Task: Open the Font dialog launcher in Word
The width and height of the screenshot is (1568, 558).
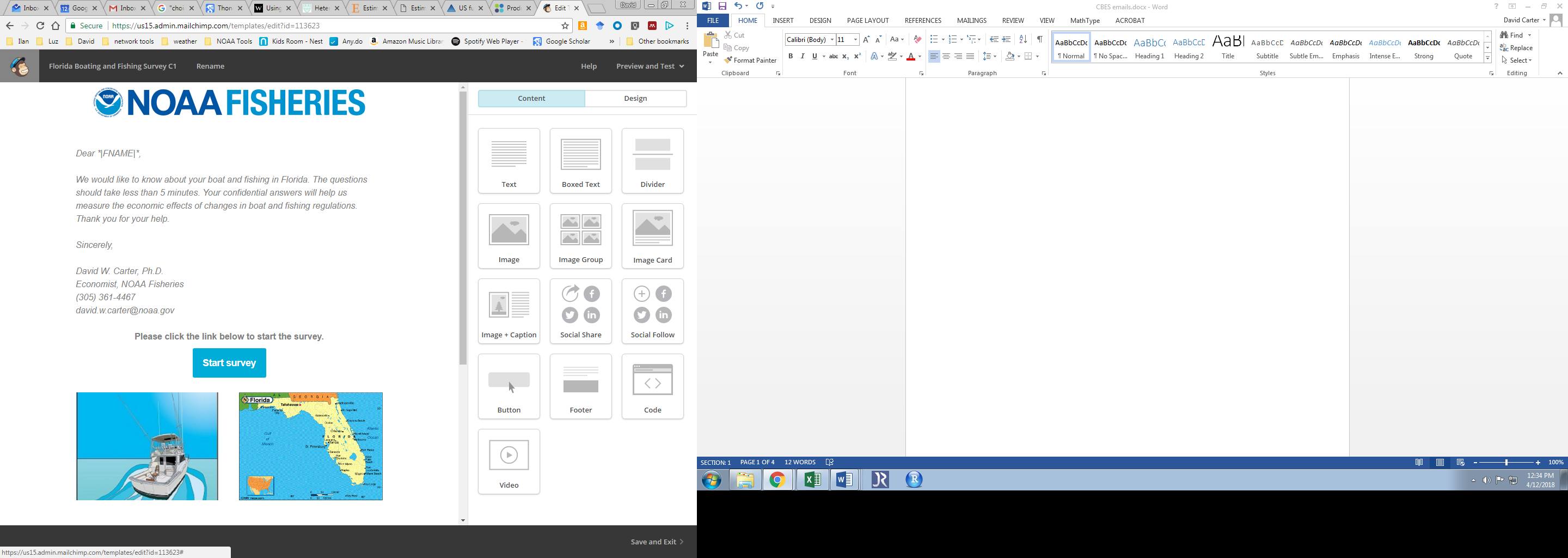Action: tap(921, 74)
